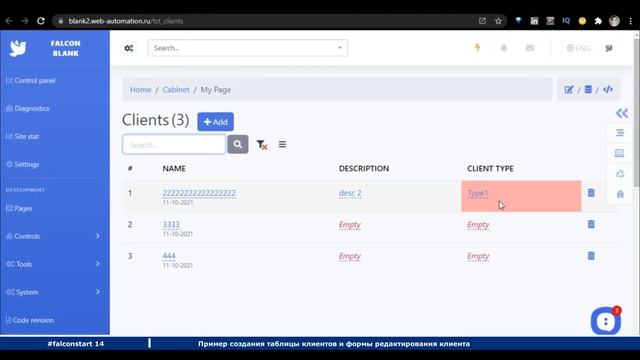Screen dimensions: 640x360
Task: Click the CLIENT TYPE column header
Action: coord(490,168)
